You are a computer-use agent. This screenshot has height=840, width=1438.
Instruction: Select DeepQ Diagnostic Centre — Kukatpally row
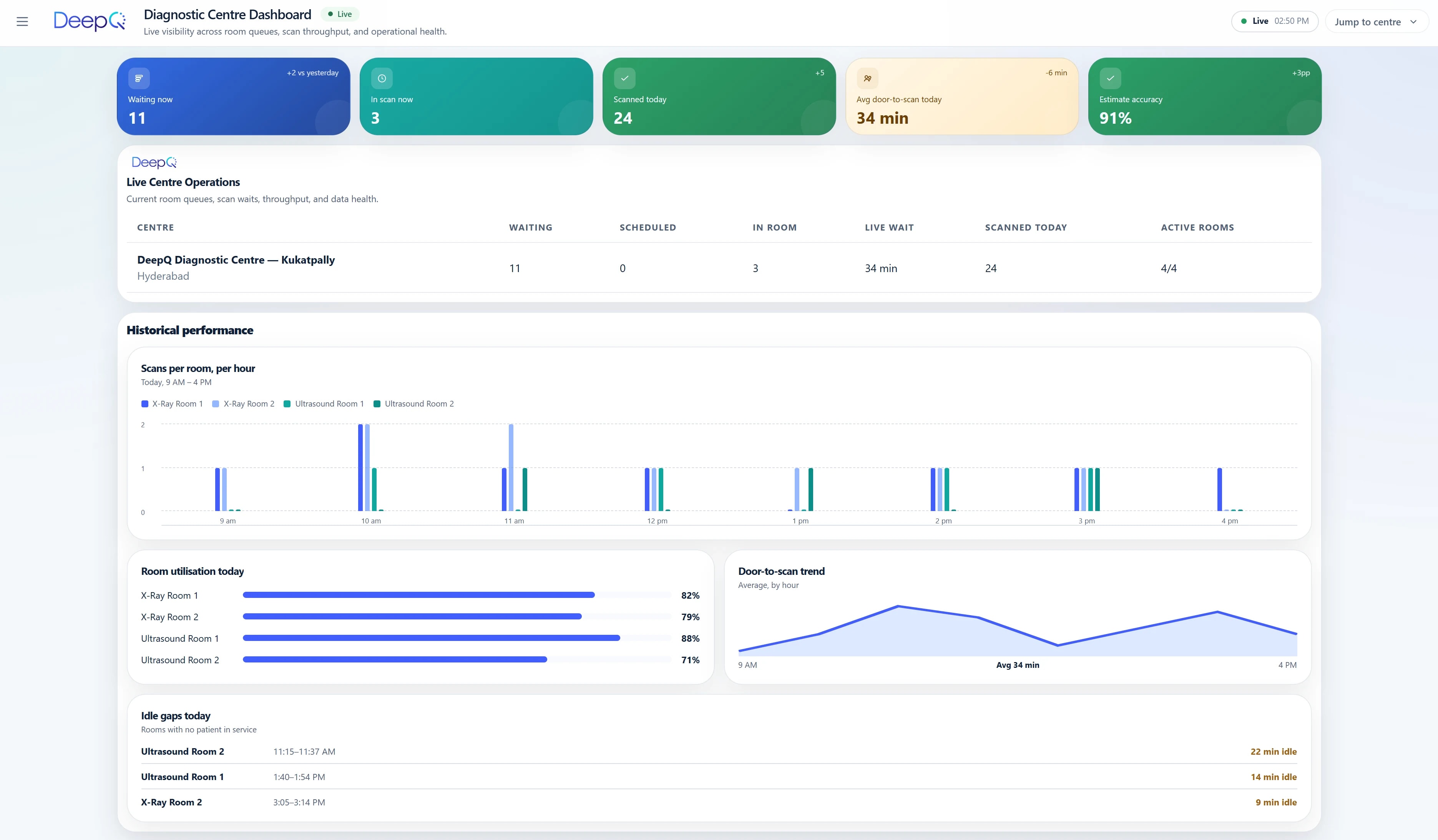pyautogui.click(x=719, y=267)
